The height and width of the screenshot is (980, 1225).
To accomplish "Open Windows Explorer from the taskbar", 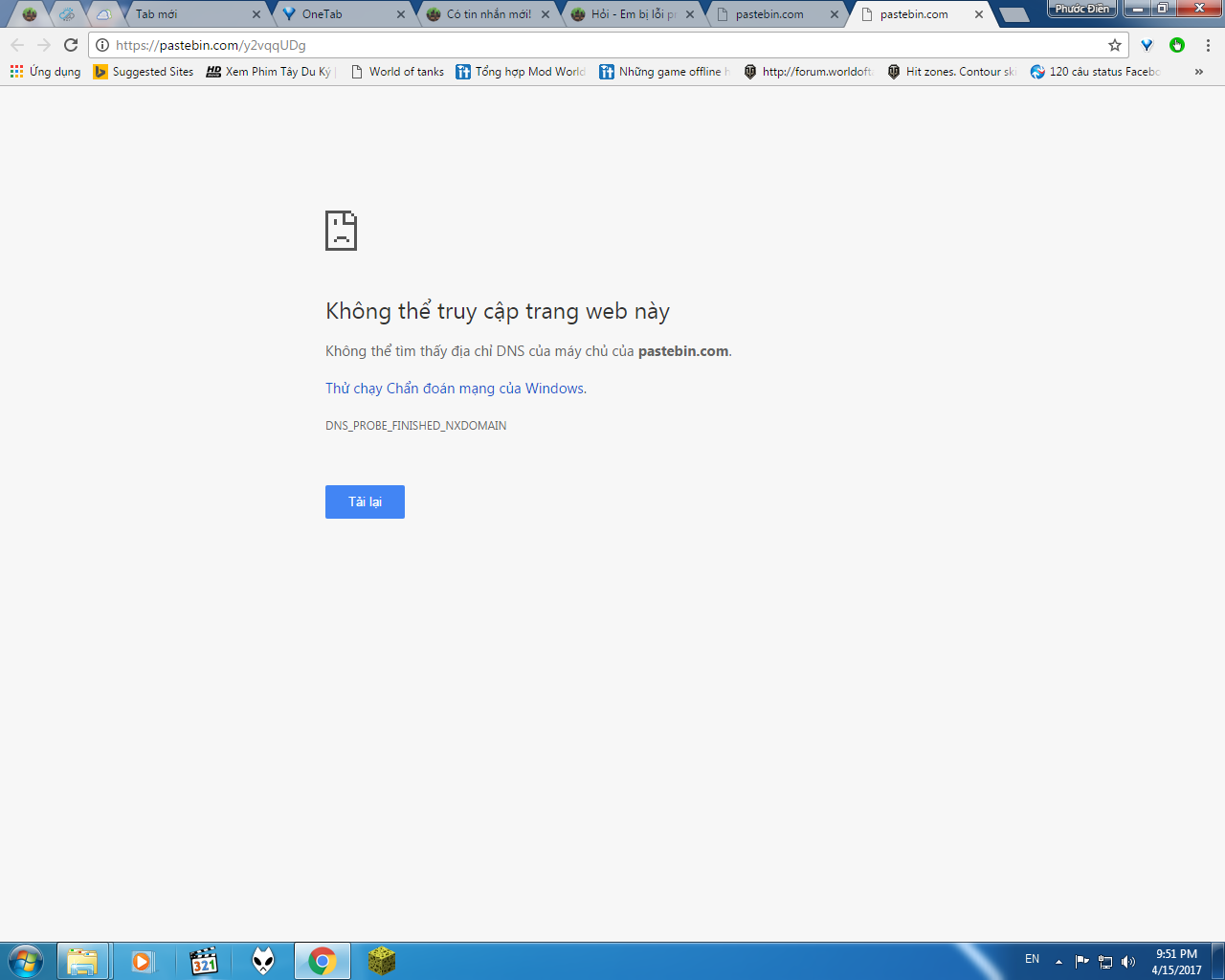I will (x=82, y=961).
